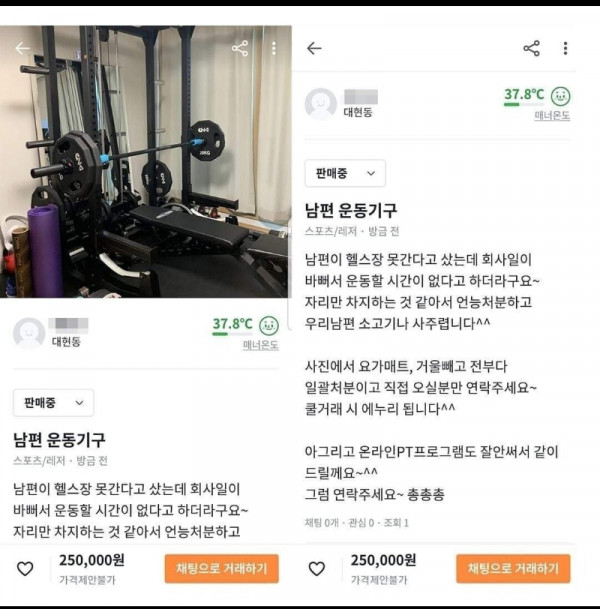Viewport: 600px width, 609px height.
Task: Tap the share icon over the product photo
Action: coord(240,48)
